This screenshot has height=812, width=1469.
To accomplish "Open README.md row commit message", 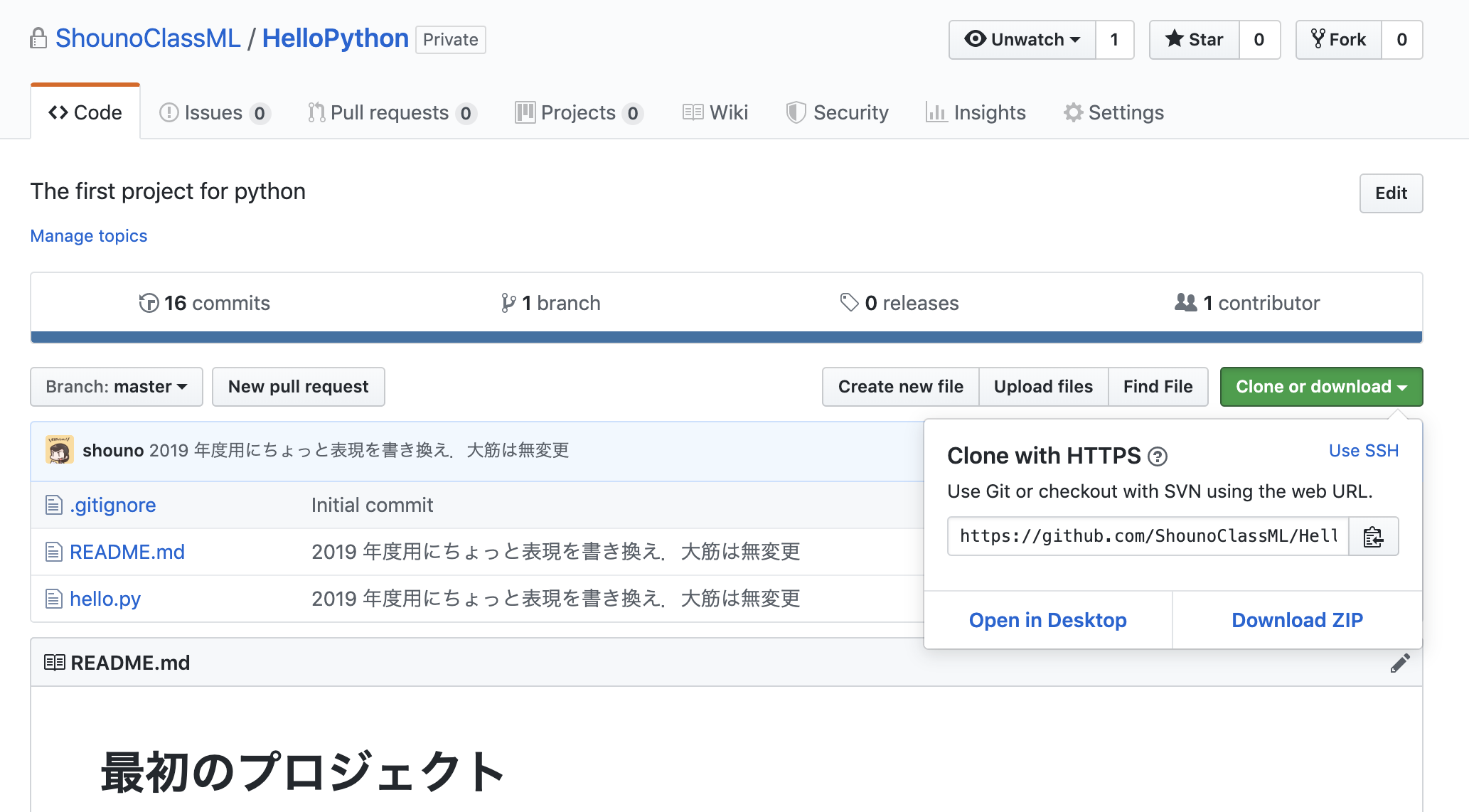I will click(556, 552).
